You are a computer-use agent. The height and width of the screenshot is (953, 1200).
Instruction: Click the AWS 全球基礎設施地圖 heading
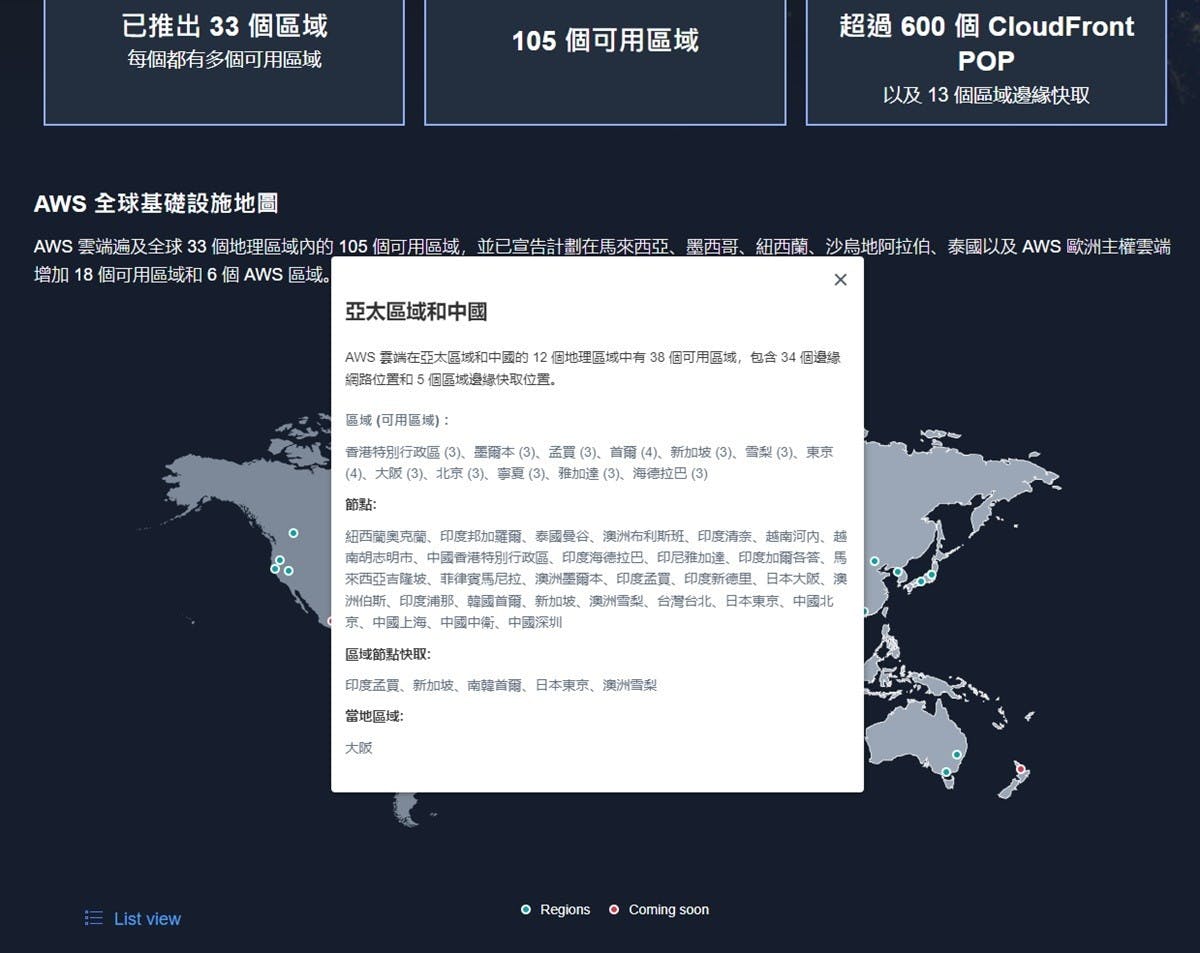pos(156,203)
